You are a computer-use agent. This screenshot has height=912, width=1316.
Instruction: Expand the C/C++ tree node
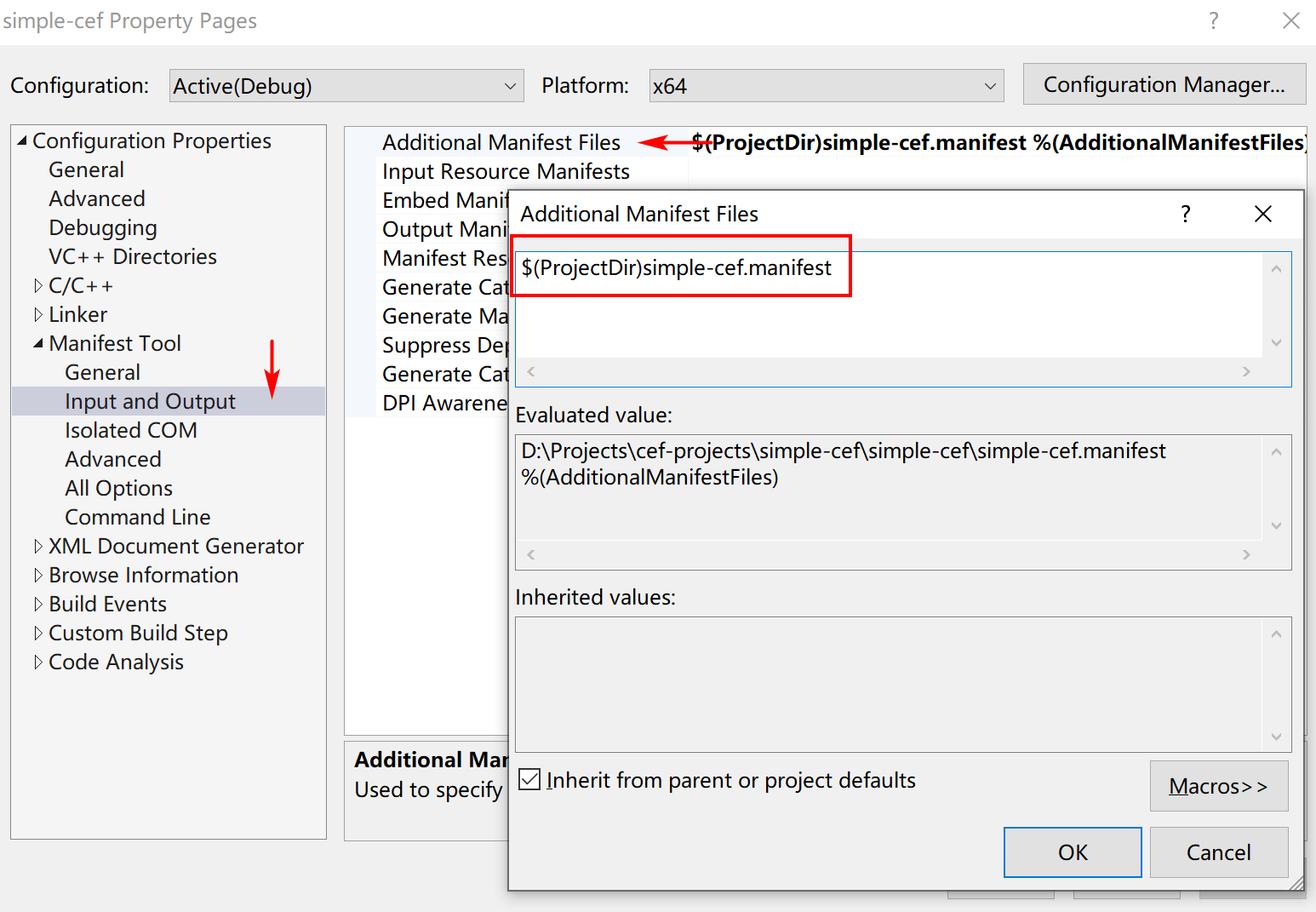coord(38,285)
